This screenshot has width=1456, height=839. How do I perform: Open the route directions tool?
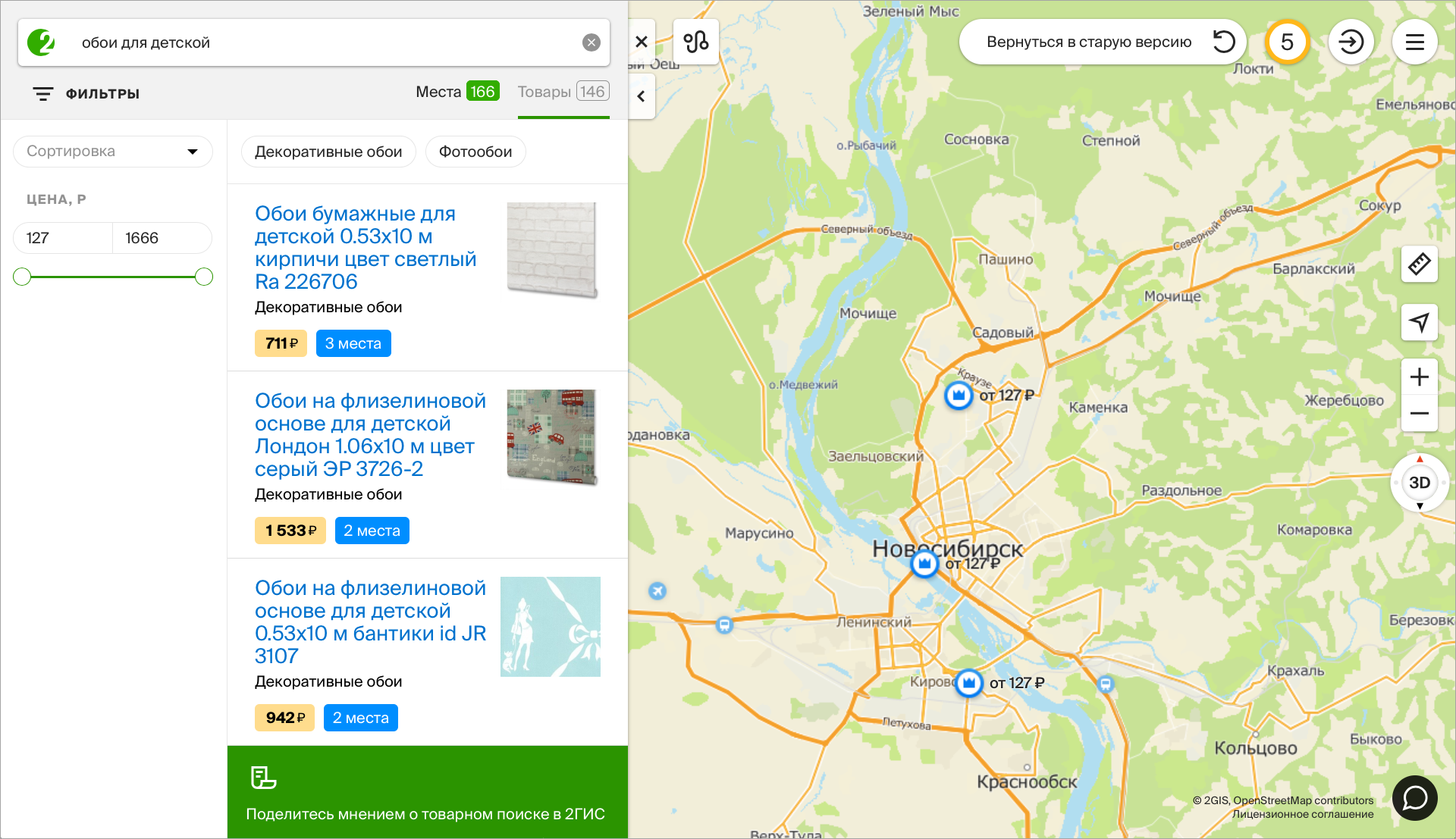click(695, 42)
